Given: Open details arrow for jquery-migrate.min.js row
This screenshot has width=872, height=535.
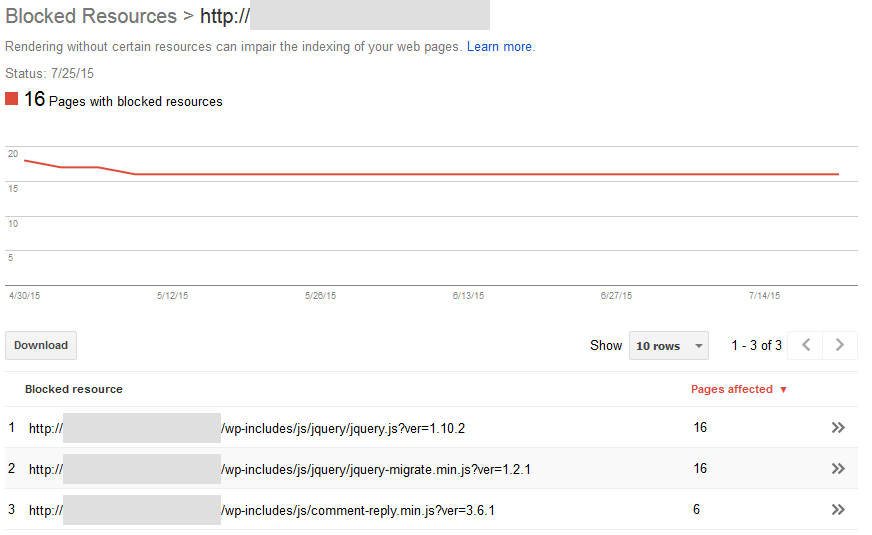Looking at the screenshot, I should [838, 469].
